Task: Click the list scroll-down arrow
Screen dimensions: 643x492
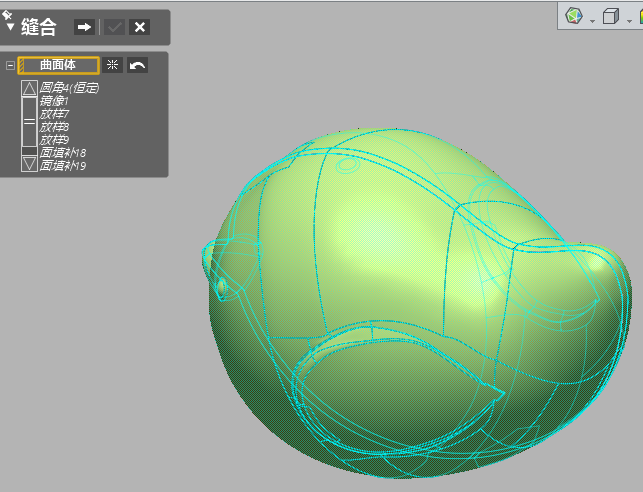Action: pos(29,163)
